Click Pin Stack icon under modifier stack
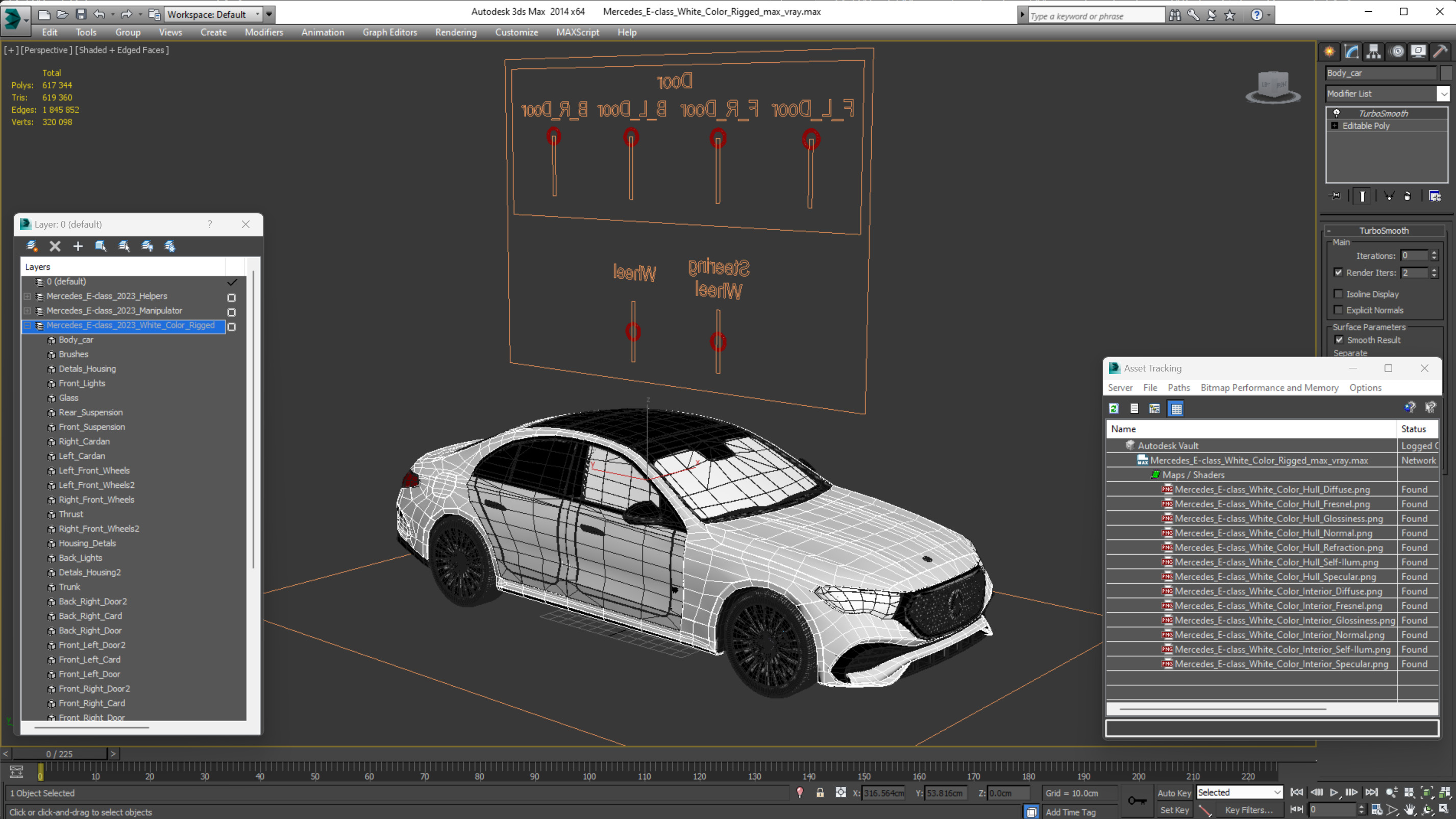 tap(1335, 195)
